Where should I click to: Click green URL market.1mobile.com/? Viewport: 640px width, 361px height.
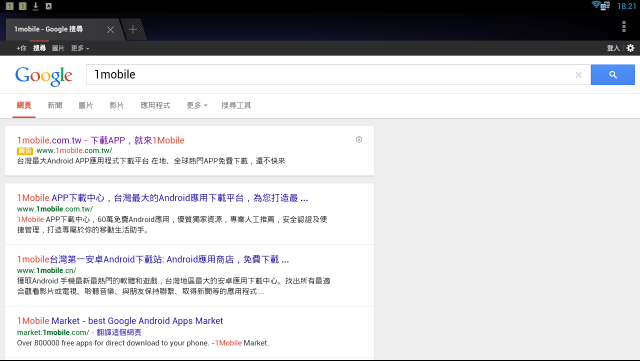coord(53,332)
